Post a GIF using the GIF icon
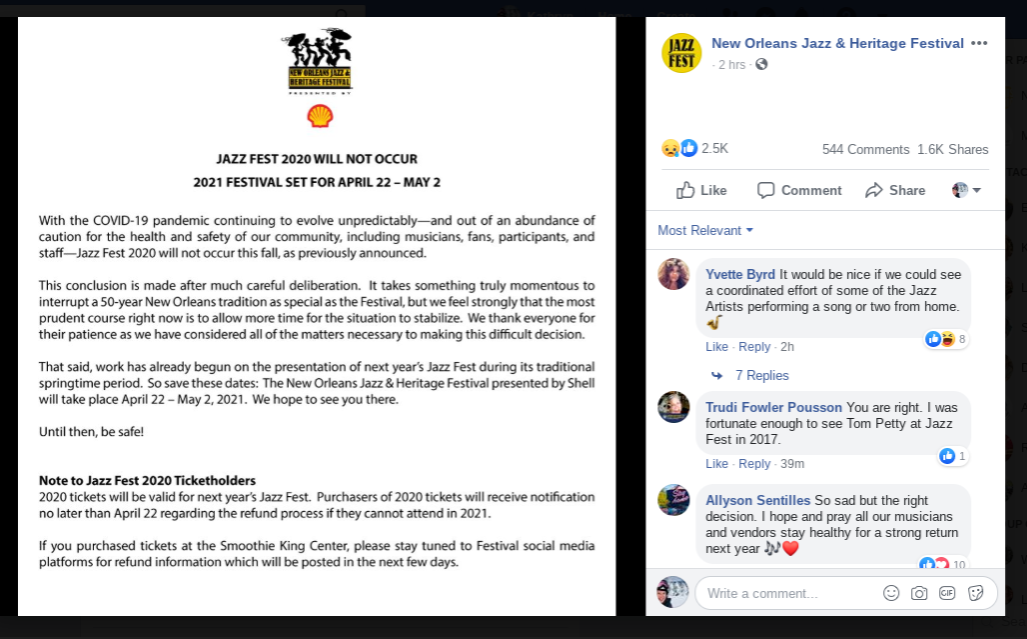This screenshot has width=1027, height=639. tap(947, 593)
